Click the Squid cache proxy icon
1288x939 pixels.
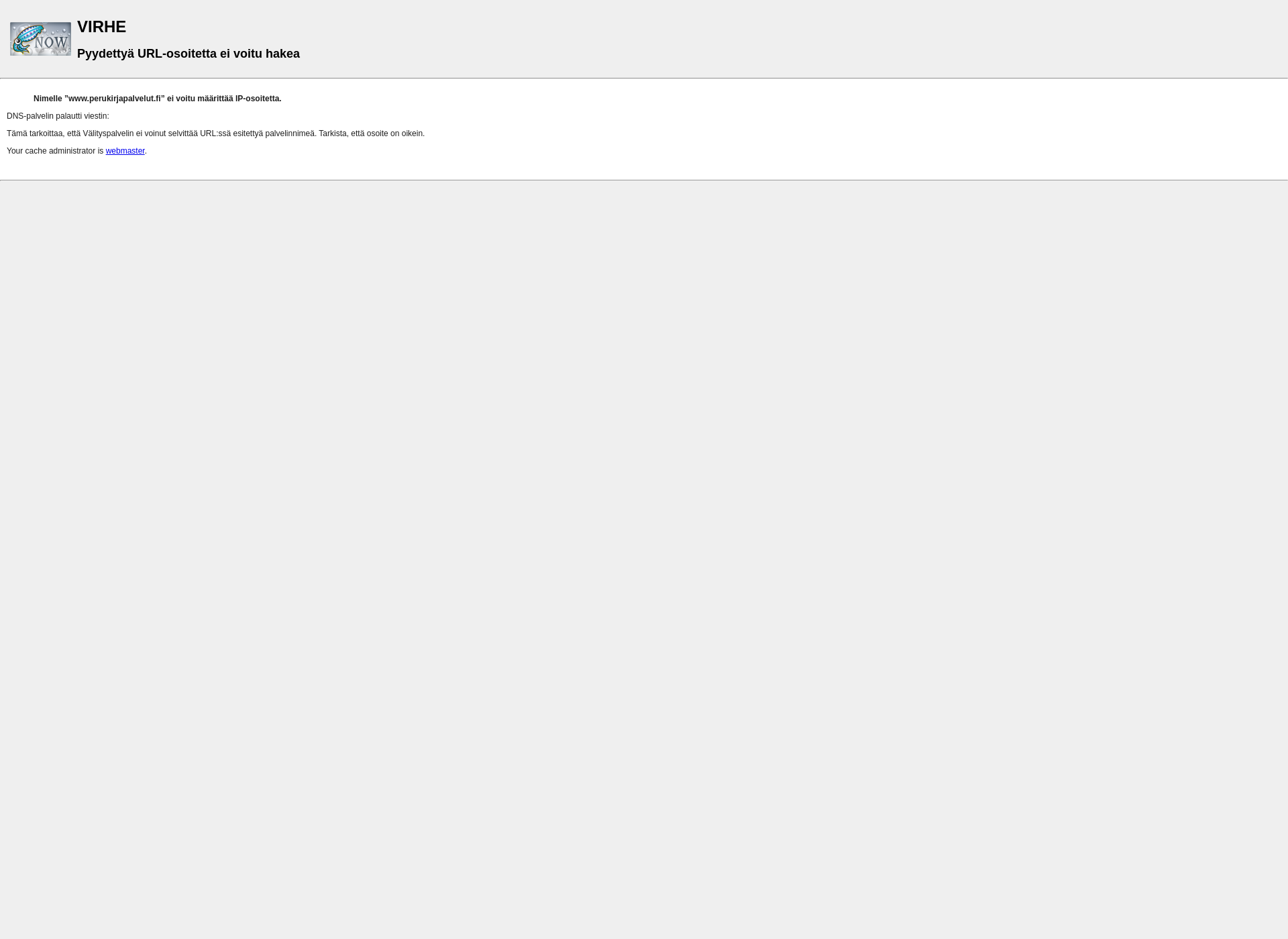click(40, 38)
